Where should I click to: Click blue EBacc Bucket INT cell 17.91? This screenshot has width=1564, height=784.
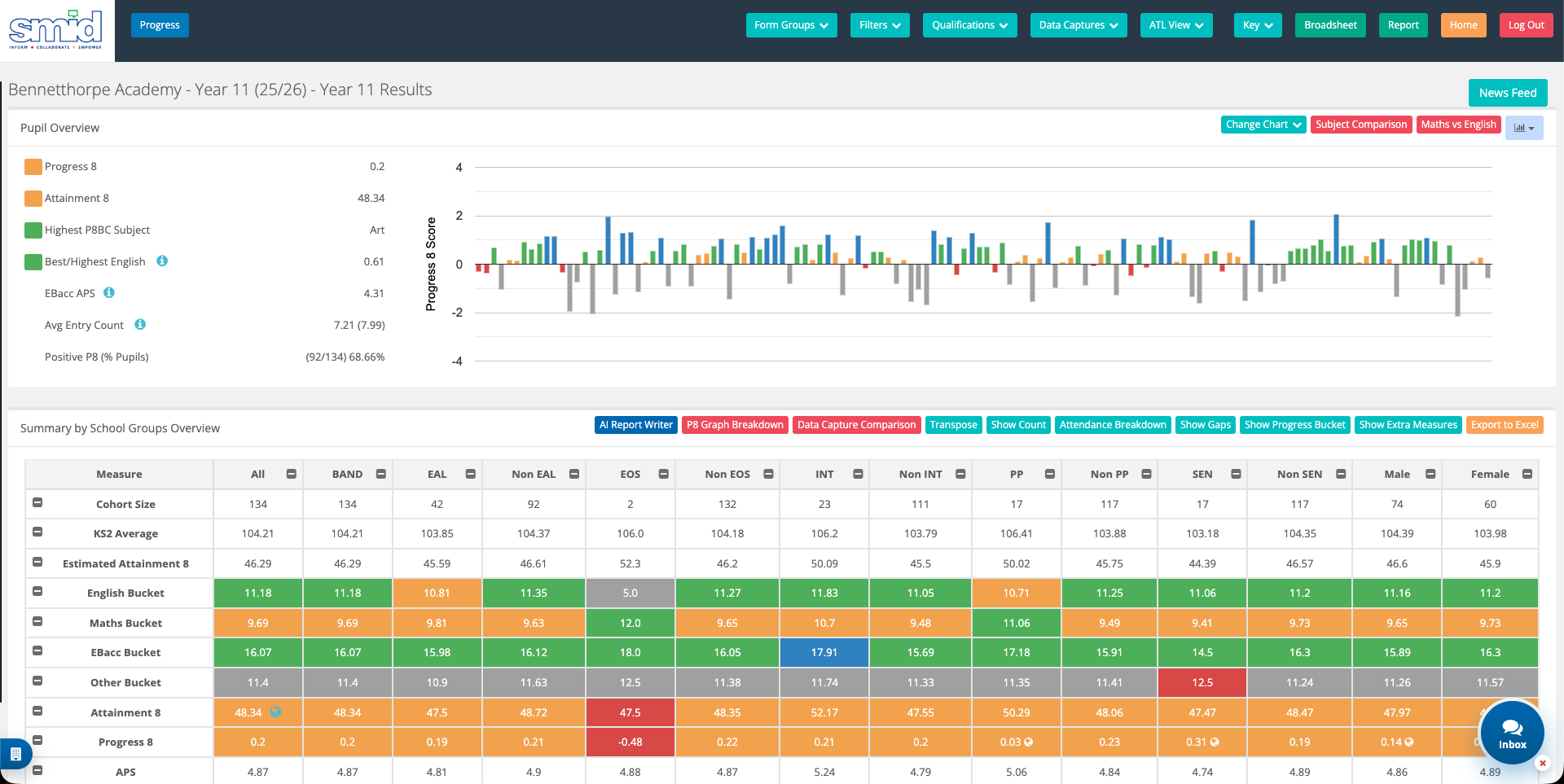click(x=824, y=653)
